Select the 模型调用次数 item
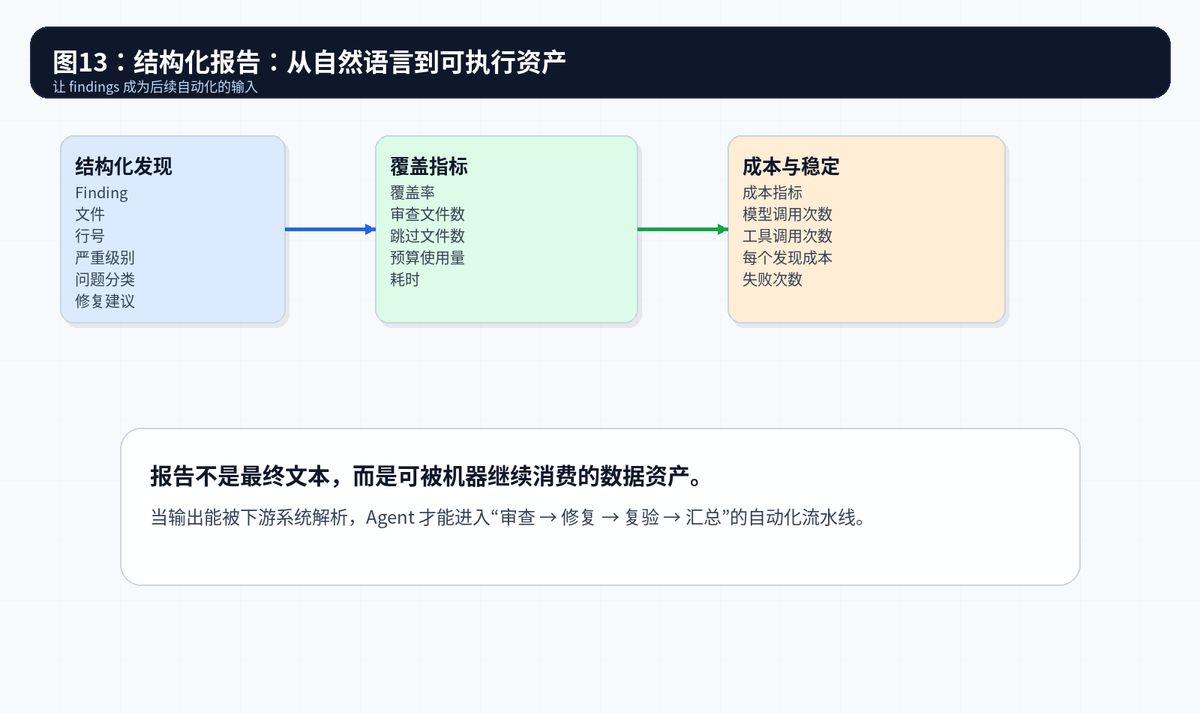Image resolution: width=1200 pixels, height=713 pixels. pos(787,214)
